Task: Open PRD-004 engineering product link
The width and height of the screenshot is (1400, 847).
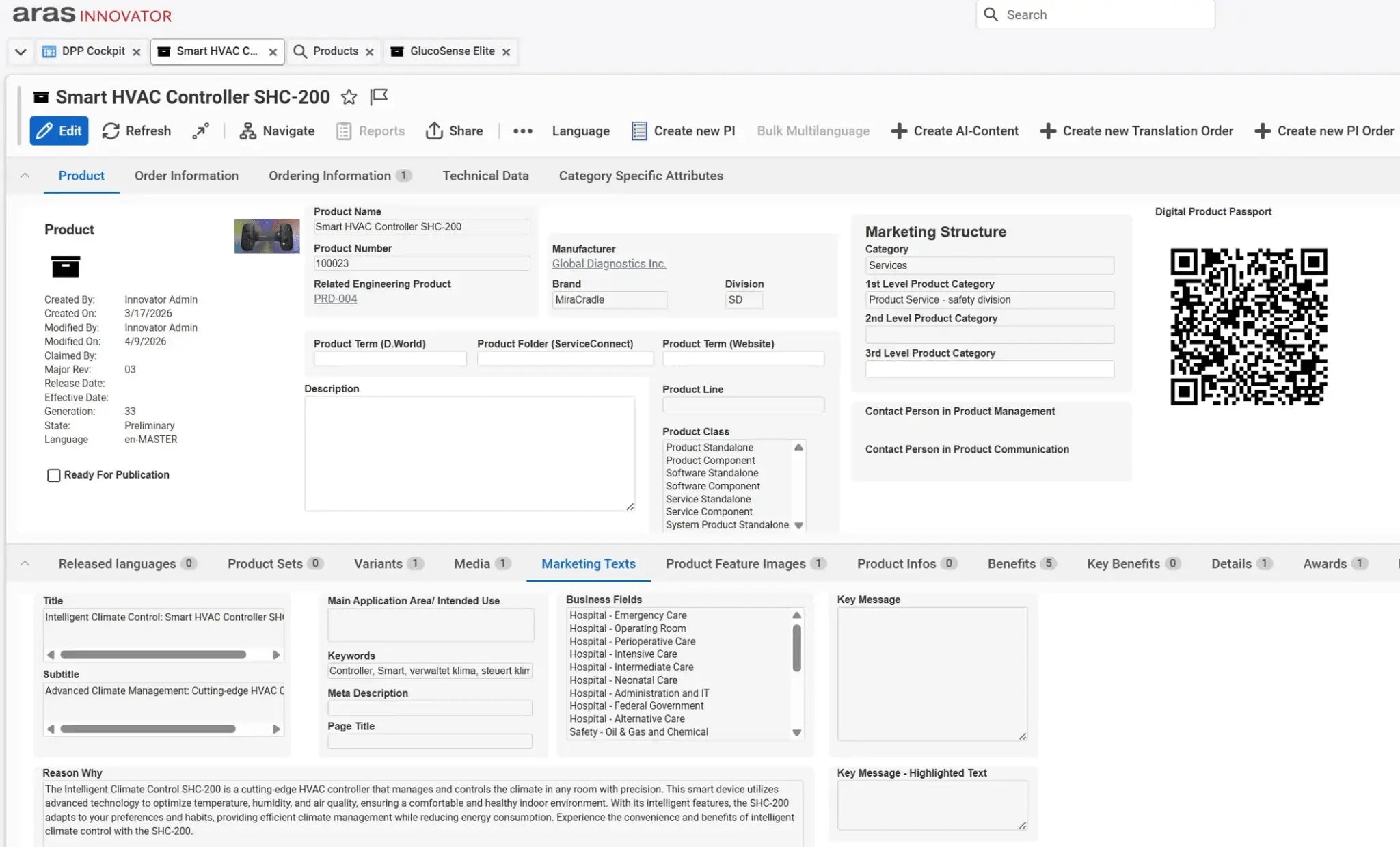Action: point(335,299)
